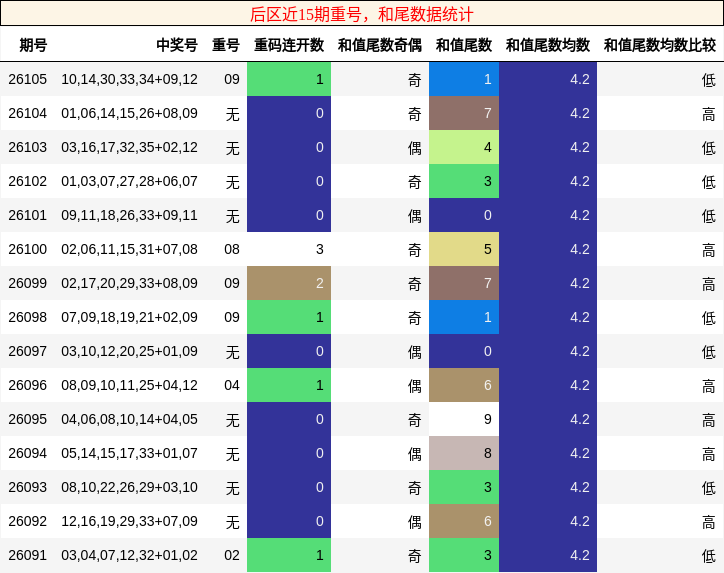724x573 pixels.
Task: Select period number 26099
Action: (27, 283)
